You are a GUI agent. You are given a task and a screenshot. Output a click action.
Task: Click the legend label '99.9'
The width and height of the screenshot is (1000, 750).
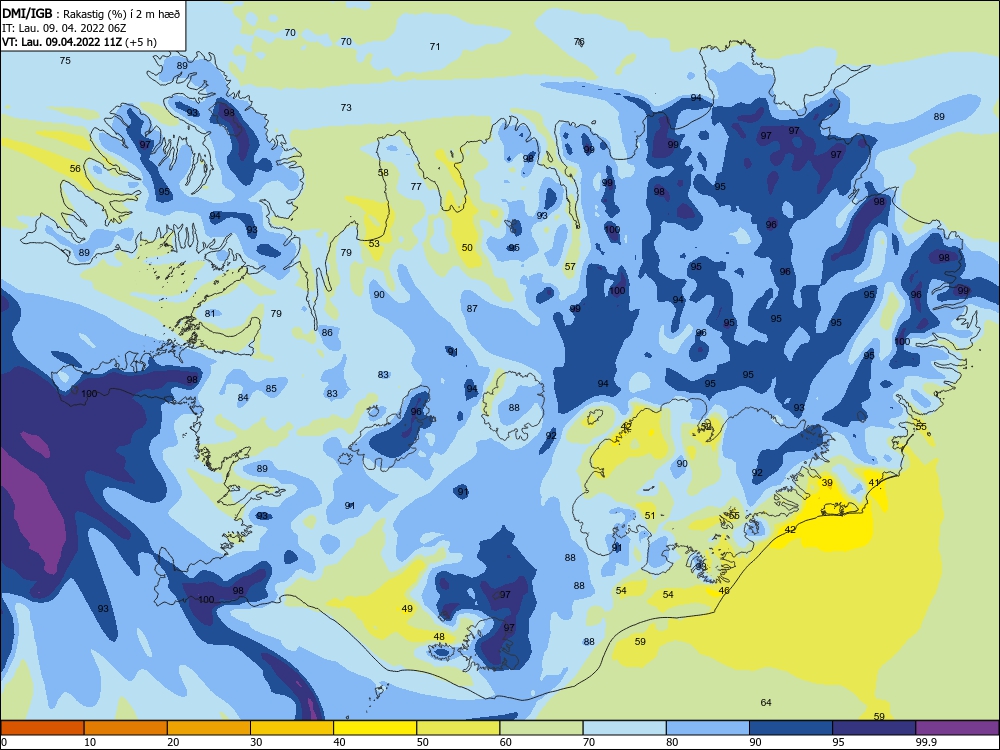[926, 742]
